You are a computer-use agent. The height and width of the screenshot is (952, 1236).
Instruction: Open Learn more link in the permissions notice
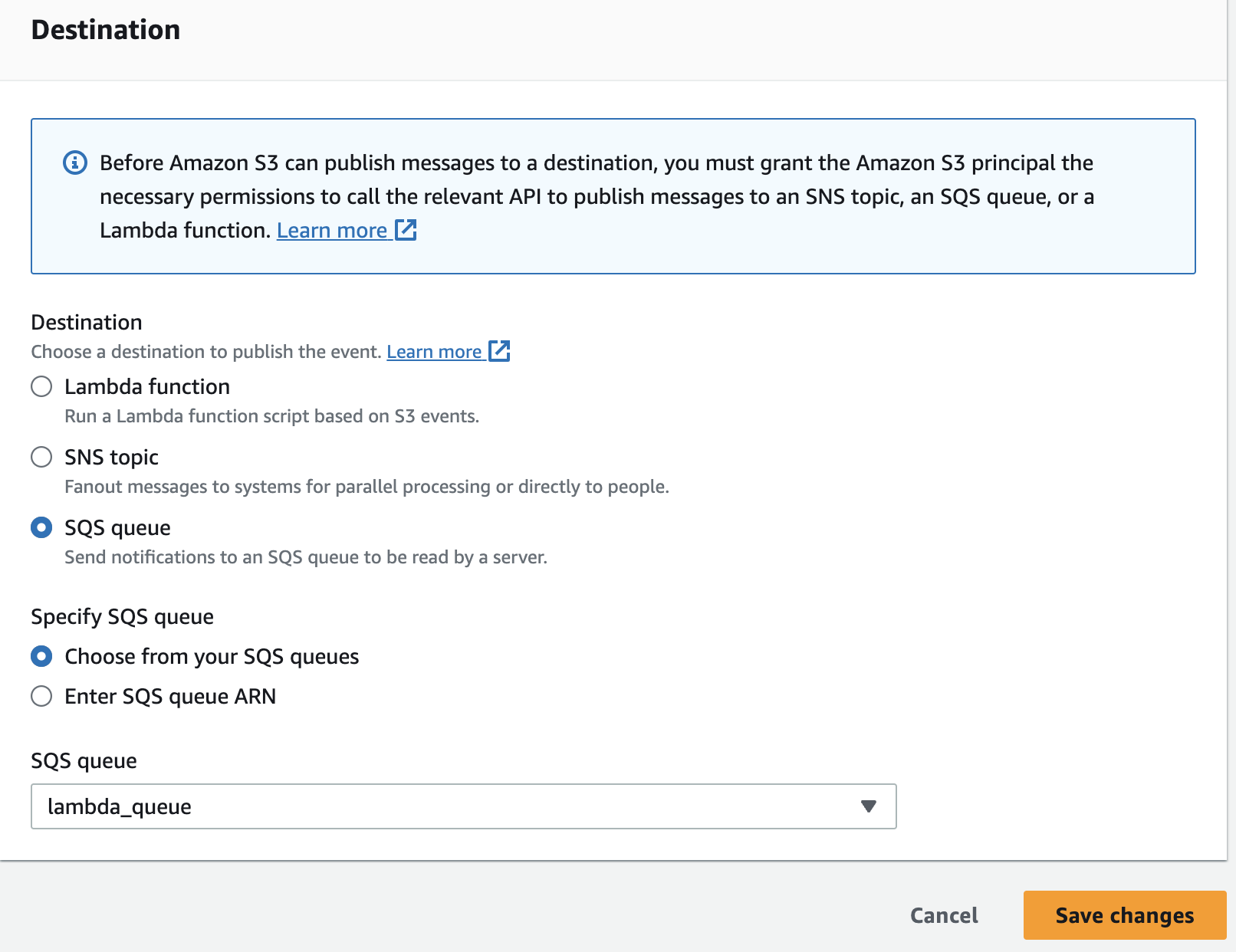332,230
